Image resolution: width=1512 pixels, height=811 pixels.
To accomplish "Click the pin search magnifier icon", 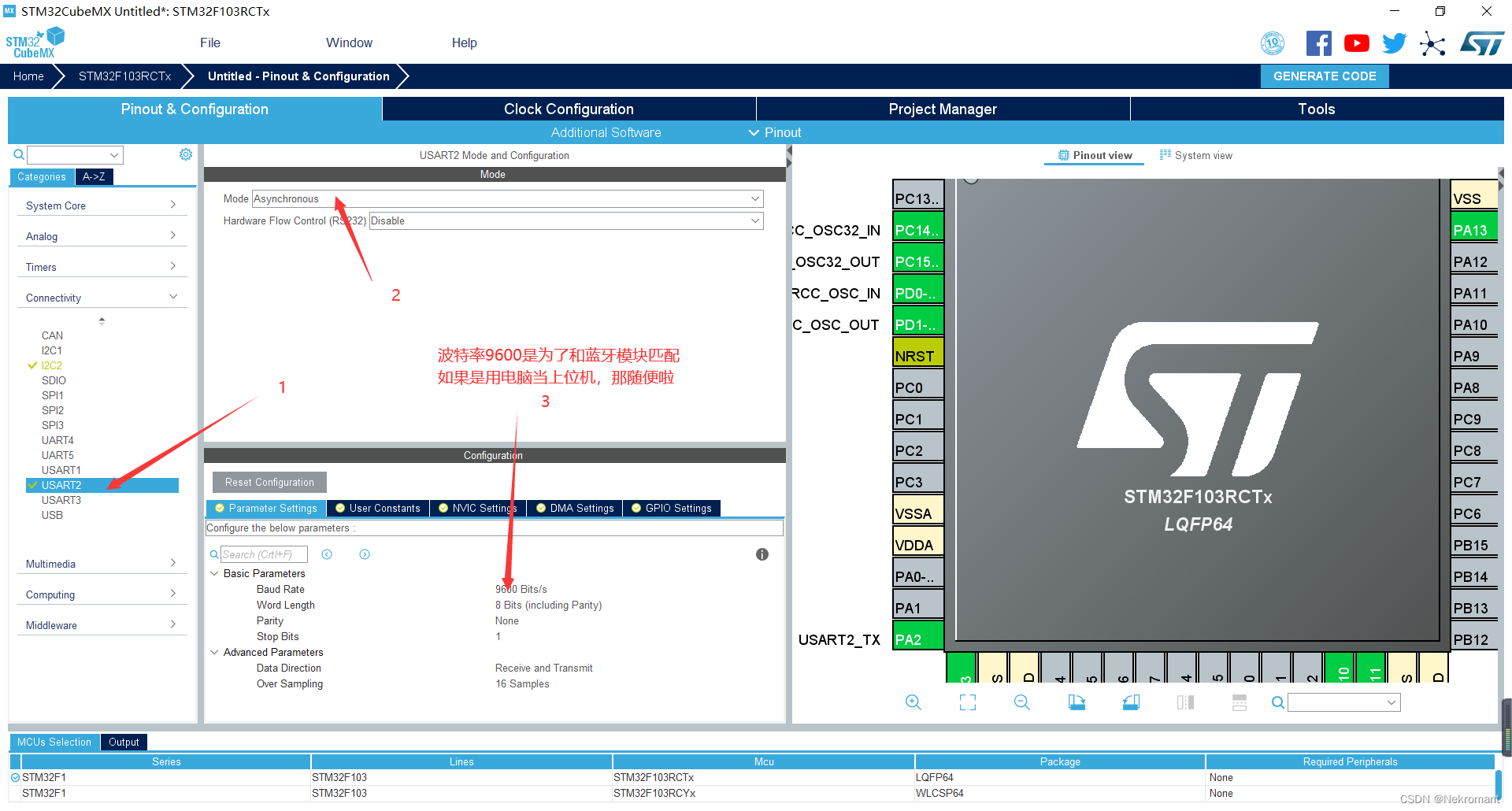I will tap(1278, 702).
